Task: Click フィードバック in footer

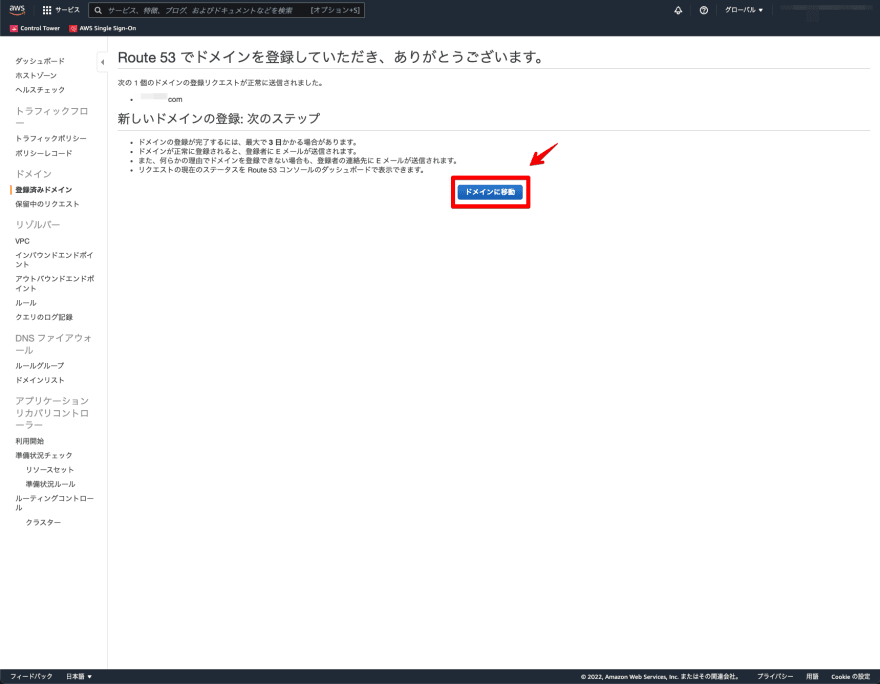Action: click(x=31, y=676)
